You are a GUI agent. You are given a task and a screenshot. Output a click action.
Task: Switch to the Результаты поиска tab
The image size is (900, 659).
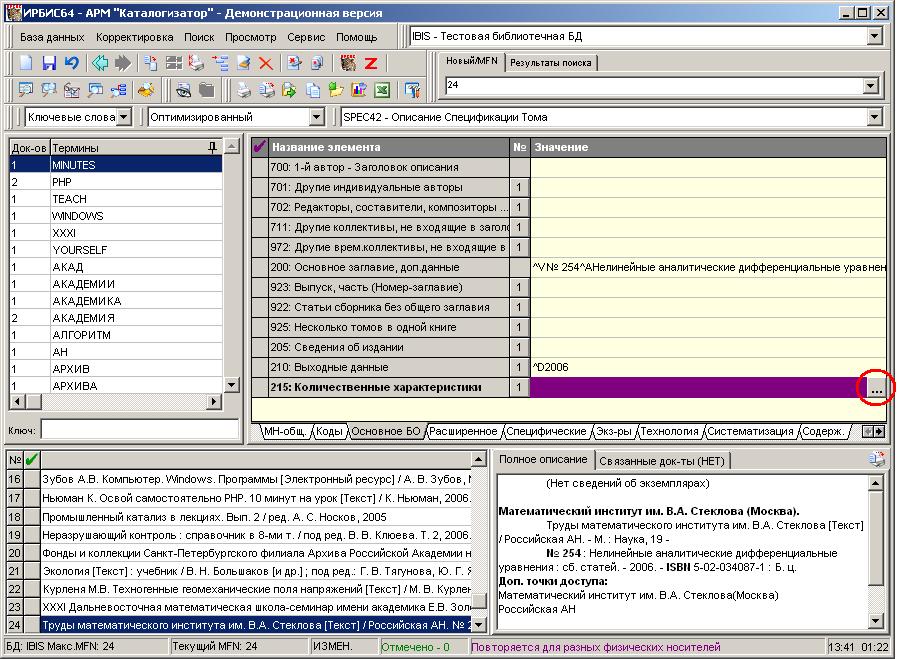[550, 63]
